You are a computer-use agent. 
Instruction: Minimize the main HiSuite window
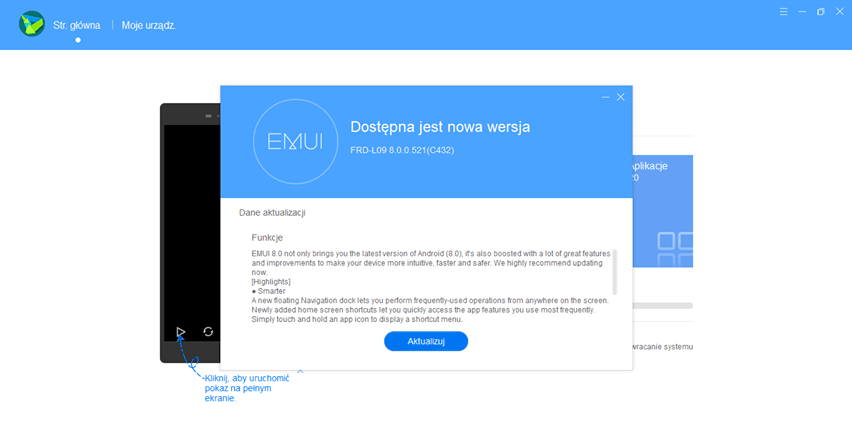pos(802,11)
